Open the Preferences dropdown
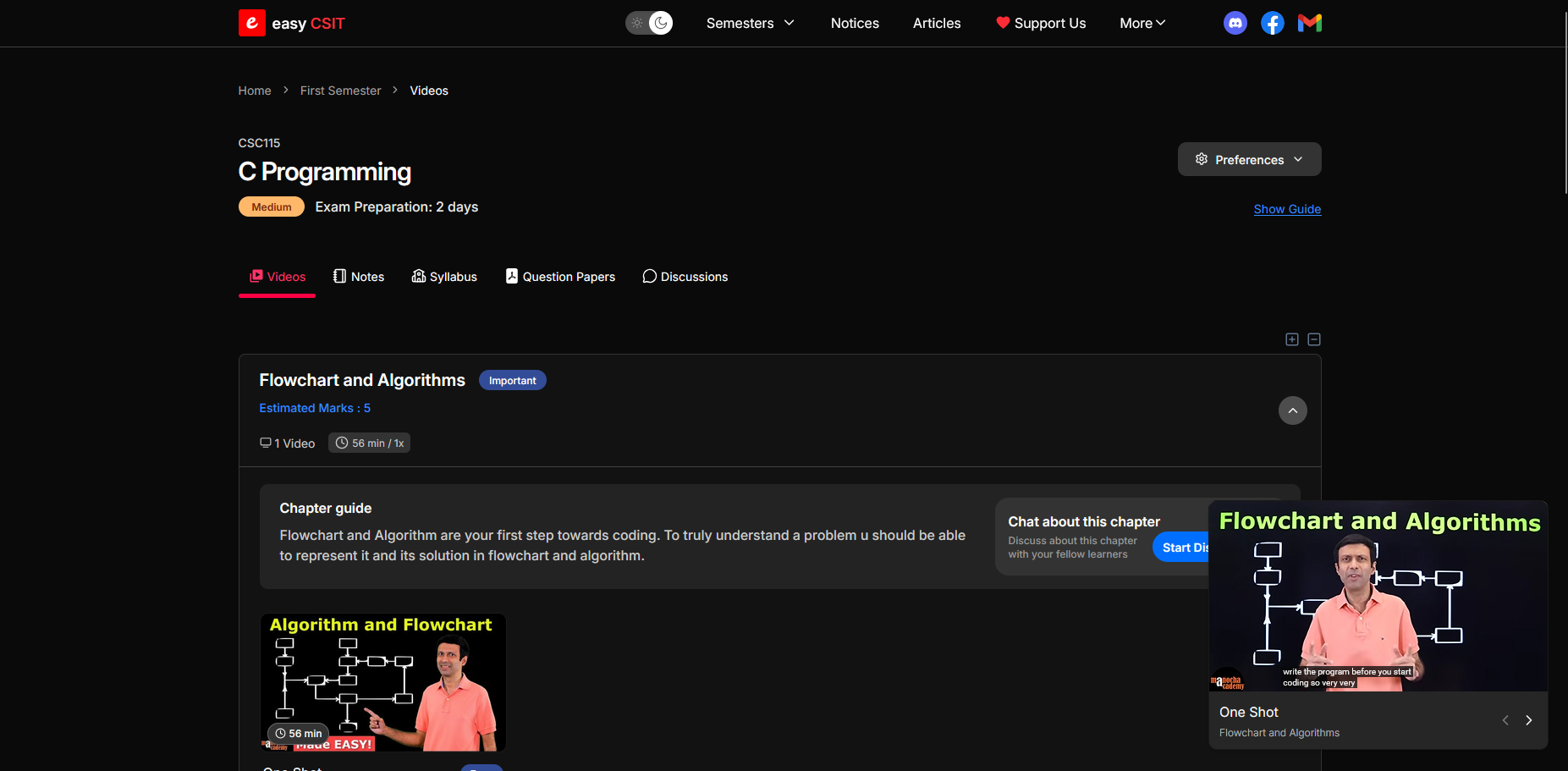The image size is (1568, 771). [x=1249, y=159]
